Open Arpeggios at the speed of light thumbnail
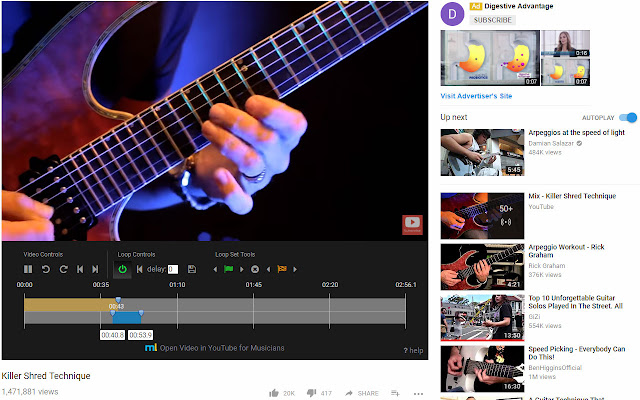Image resolution: width=640 pixels, height=400 pixels. [482, 153]
